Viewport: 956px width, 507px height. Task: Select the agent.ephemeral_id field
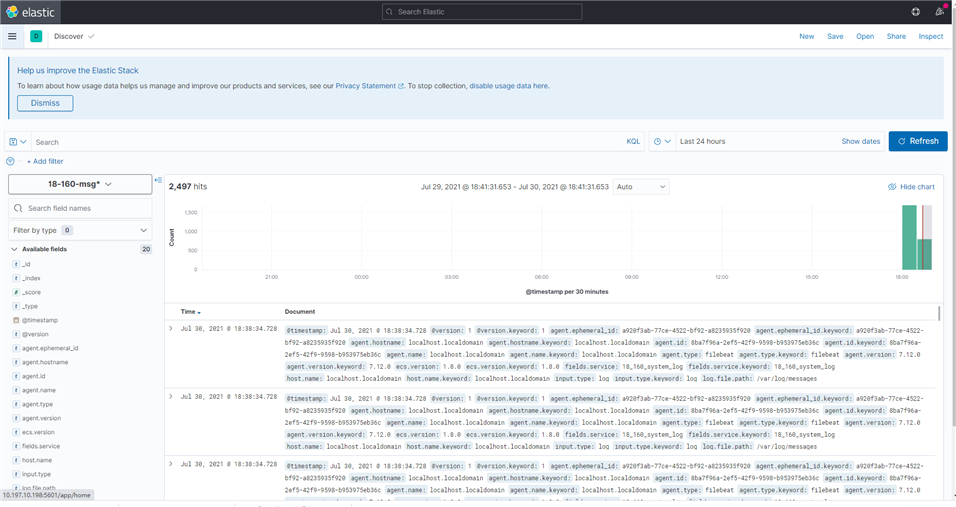[50, 349]
